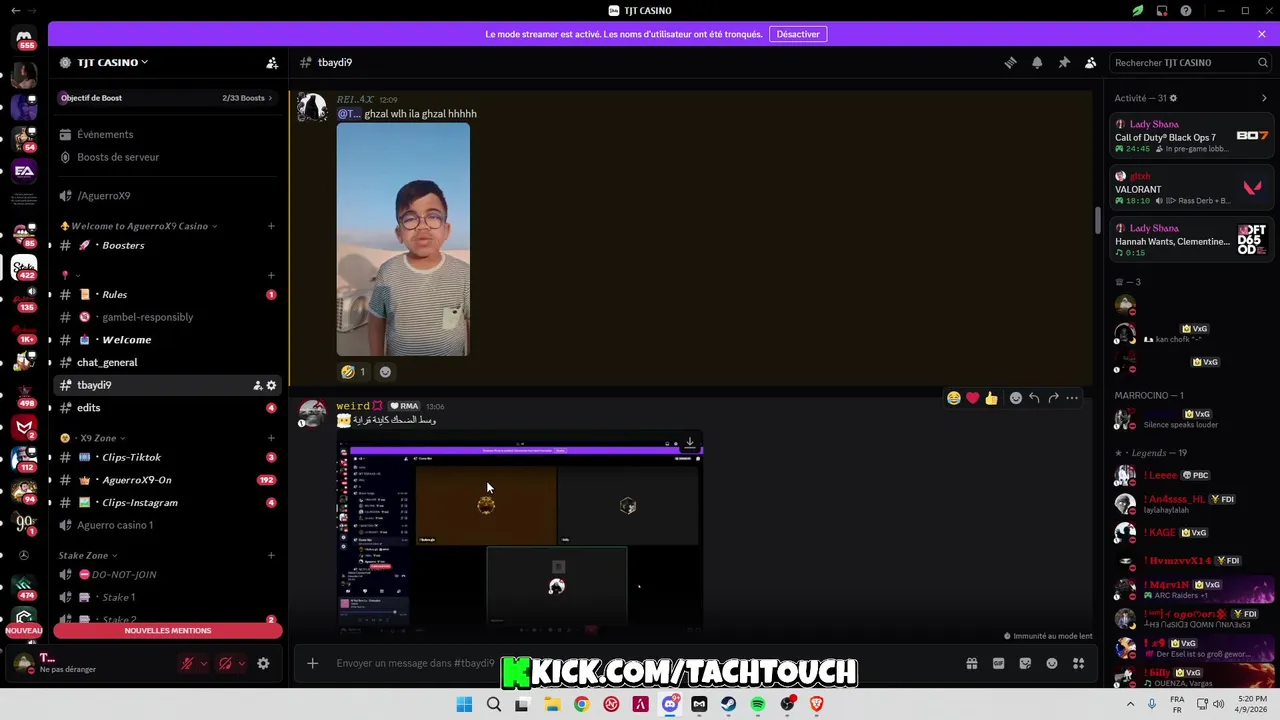Open the gambel-responsibly channel

[x=168, y=317]
